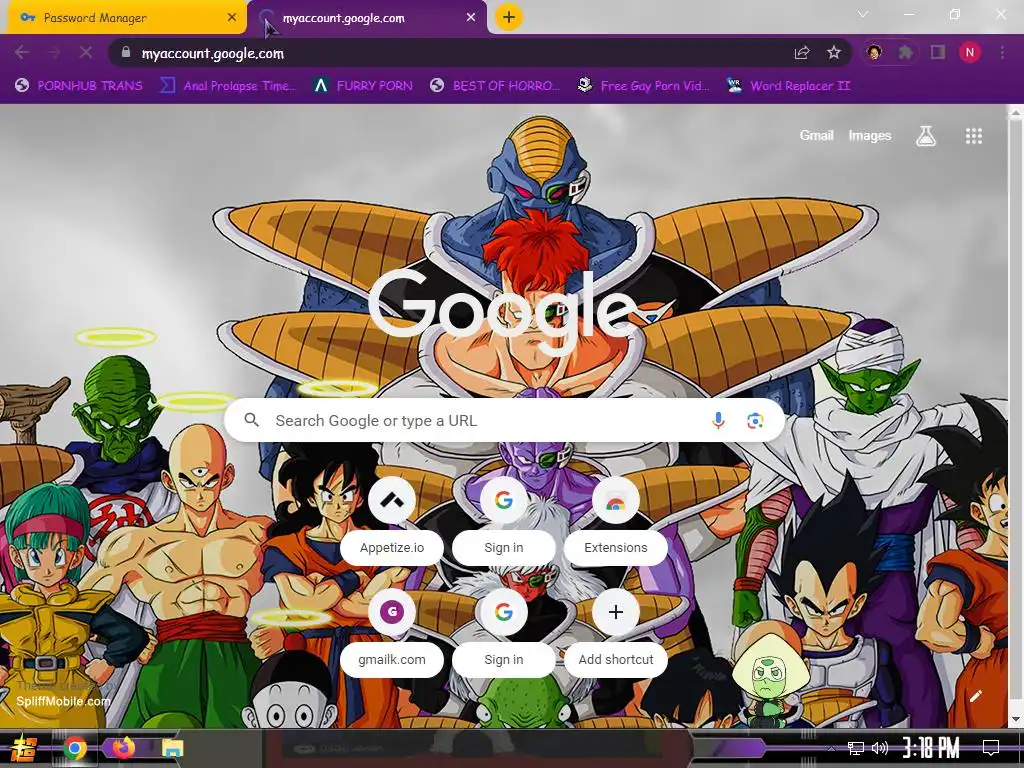This screenshot has height=768, width=1024.
Task: Open volume control tray icon
Action: pyautogui.click(x=880, y=748)
